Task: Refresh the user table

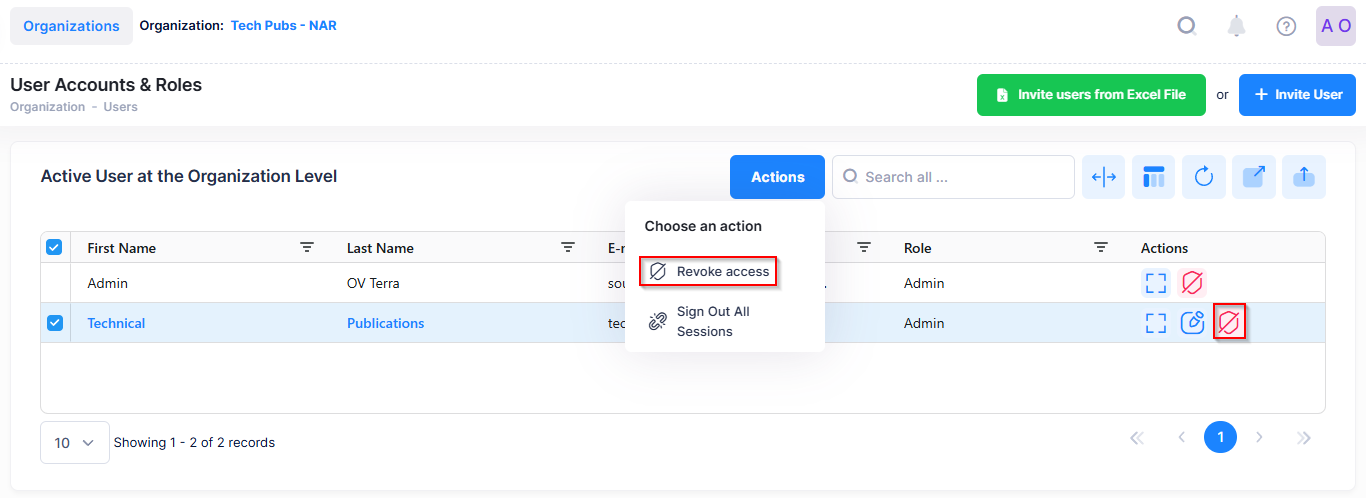Action: coord(1204,177)
